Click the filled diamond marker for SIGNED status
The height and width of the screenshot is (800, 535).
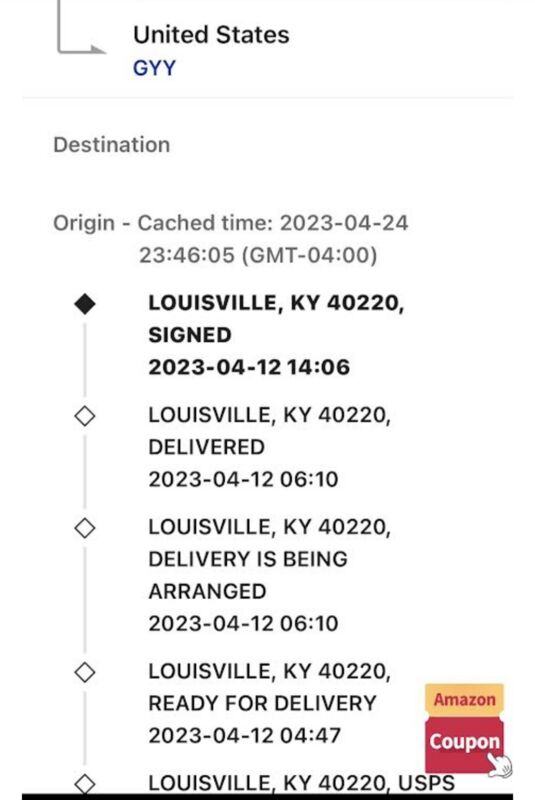pos(85,304)
